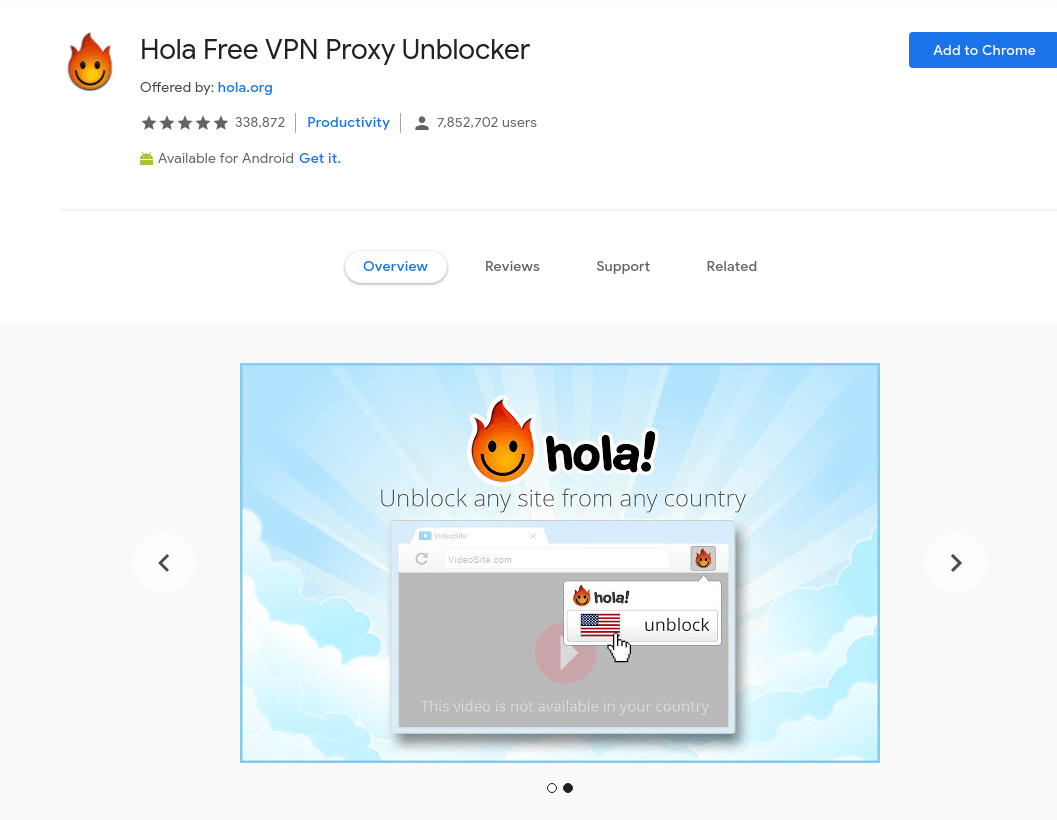Click the Get it. Android link
Viewport: 1057px width, 820px height.
[320, 158]
